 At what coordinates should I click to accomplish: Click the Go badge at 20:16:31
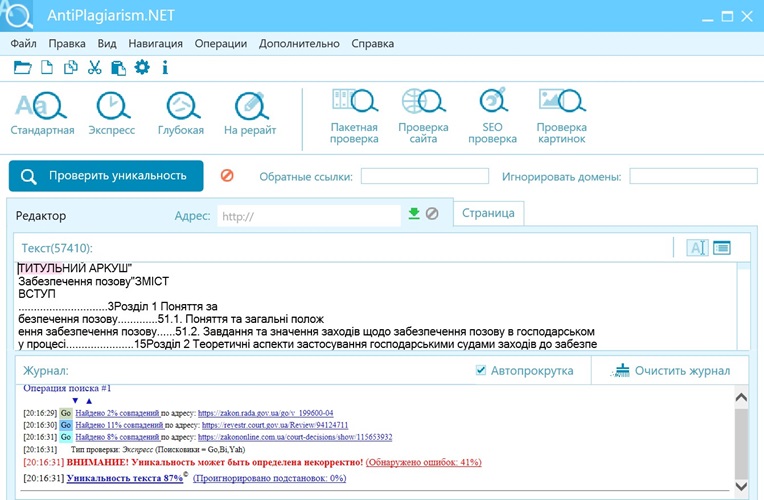click(66, 437)
